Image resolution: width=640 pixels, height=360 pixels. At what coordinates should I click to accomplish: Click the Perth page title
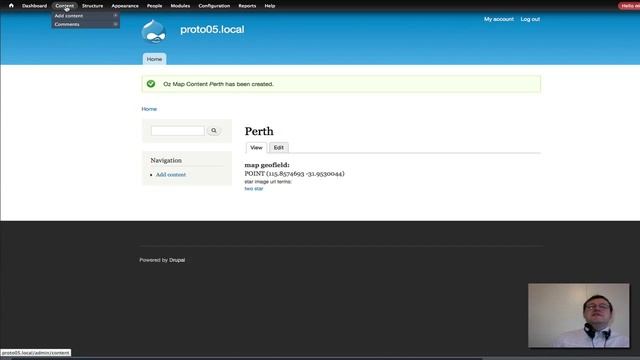point(259,131)
